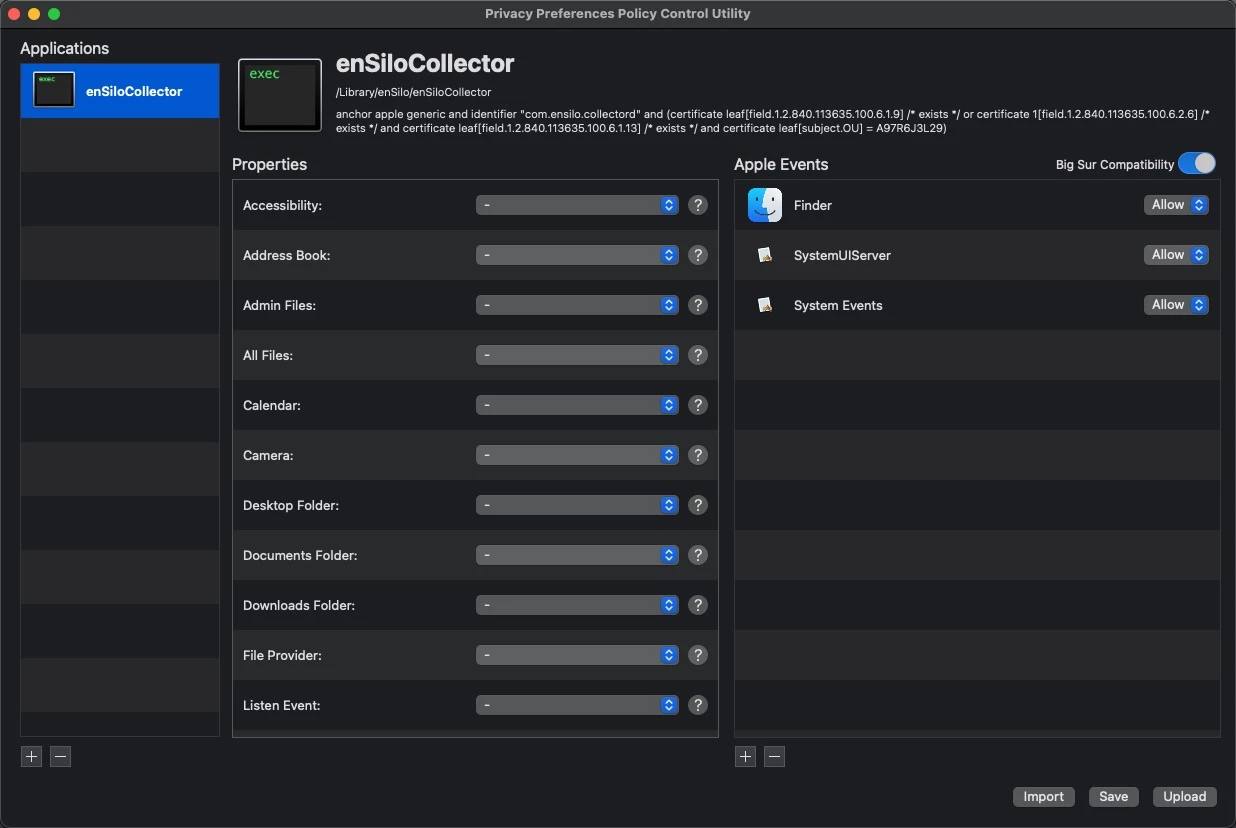
Task: Change Finder Allow dropdown setting
Action: pyautogui.click(x=1176, y=205)
